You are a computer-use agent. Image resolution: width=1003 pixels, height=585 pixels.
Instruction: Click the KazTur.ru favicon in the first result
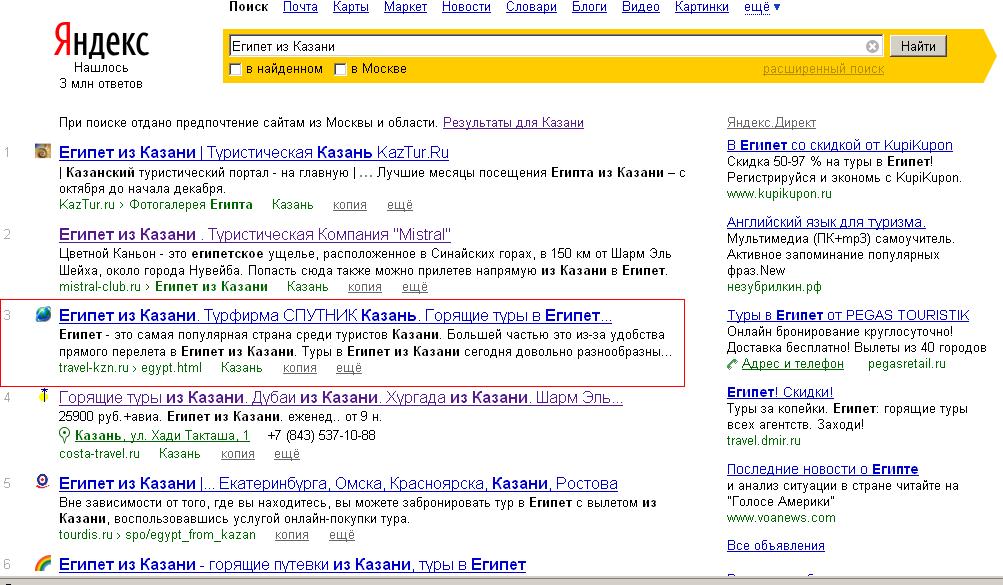coord(43,152)
